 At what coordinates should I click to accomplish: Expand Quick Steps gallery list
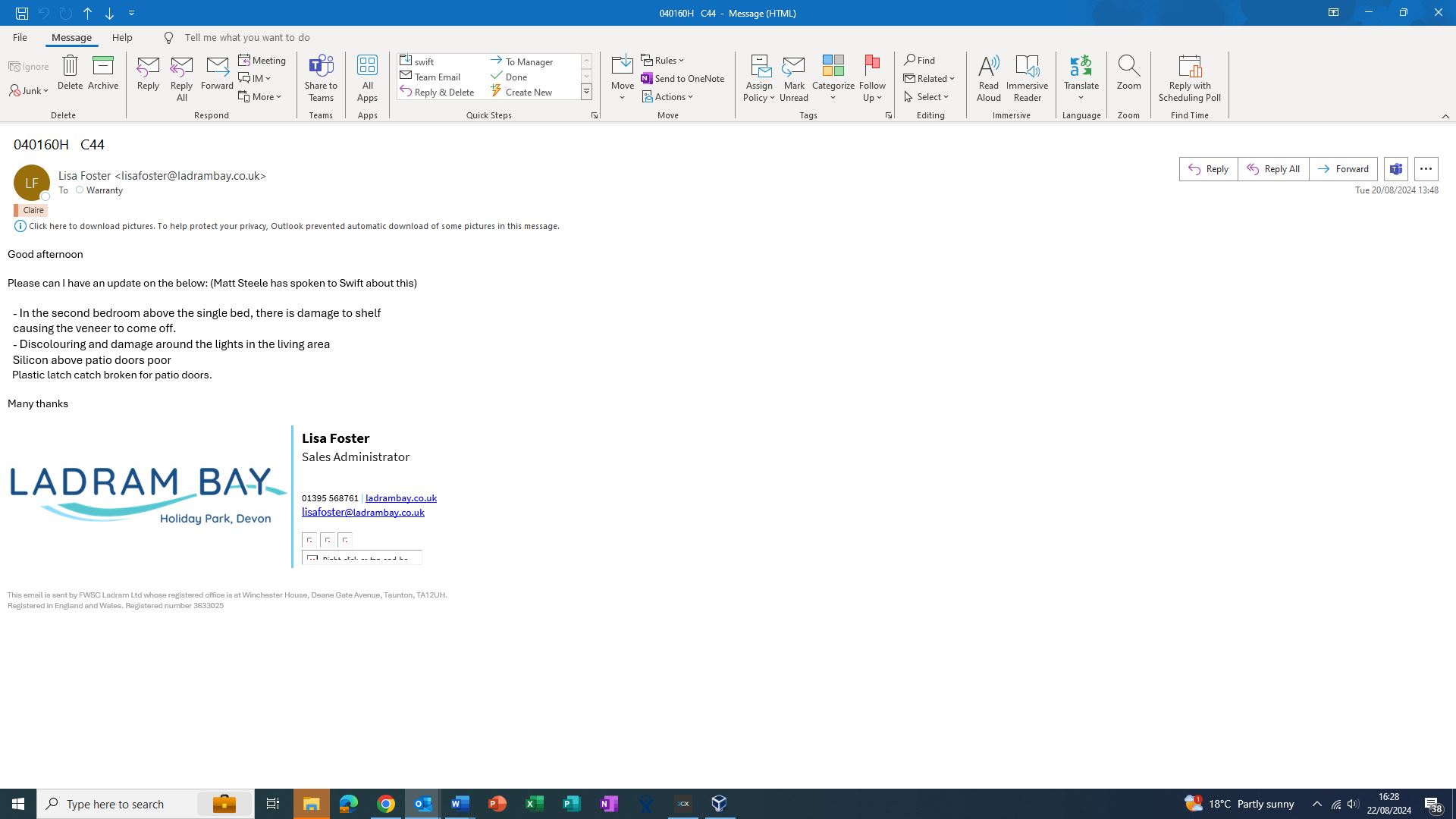click(x=586, y=92)
